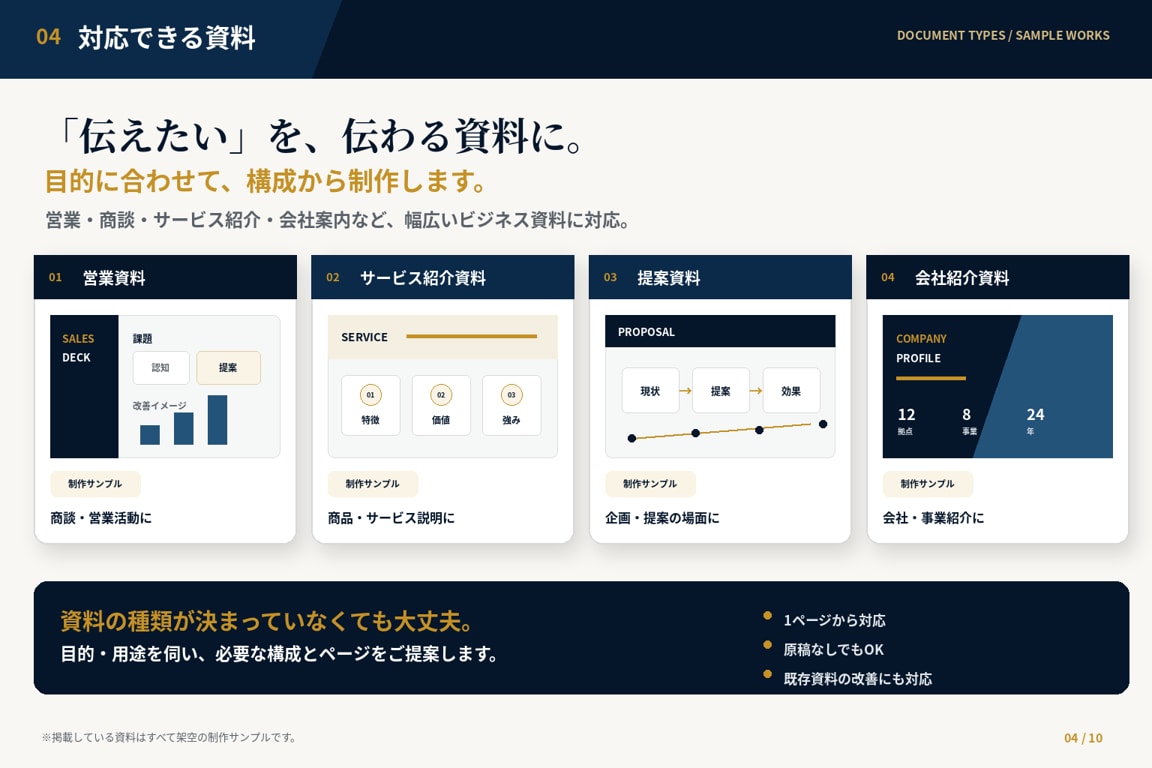The height and width of the screenshot is (768, 1152).
Task: Click the line 目的・用途を伺い、必要な構成
Action: pos(279,653)
